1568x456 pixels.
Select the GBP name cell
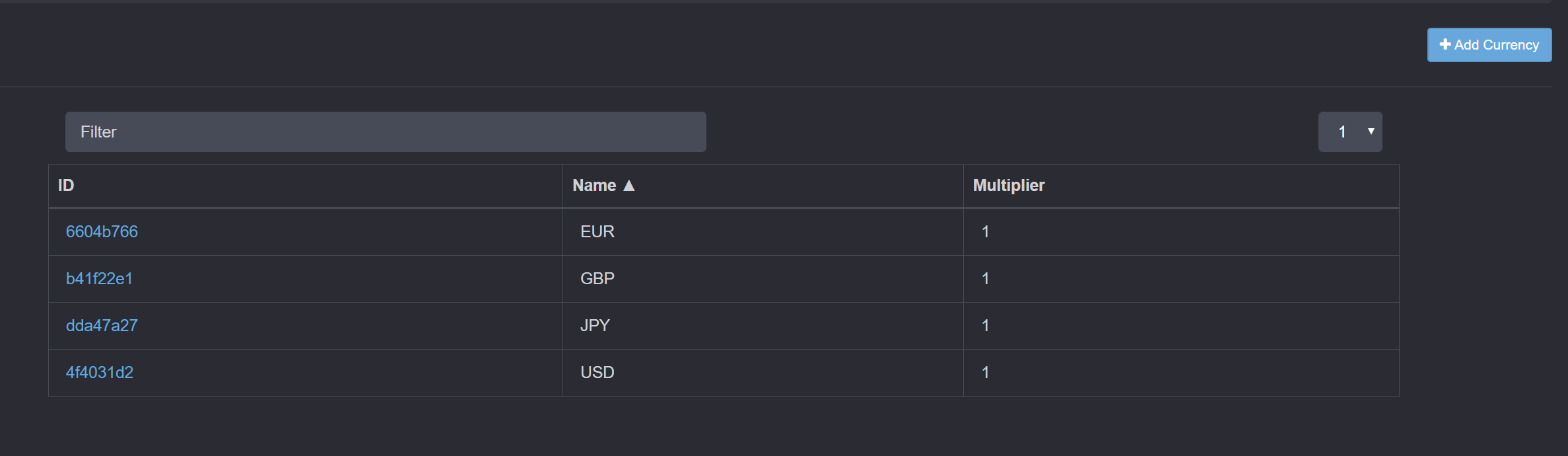pos(597,279)
